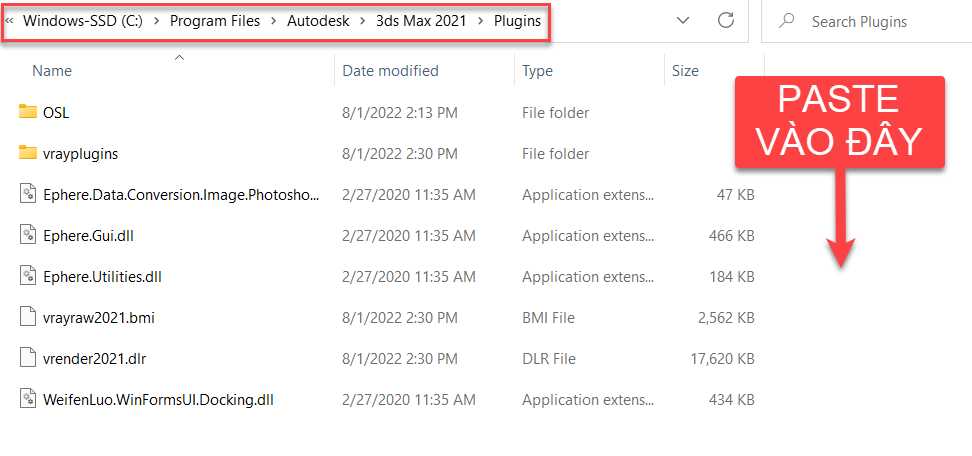
Task: Expand chevron after Autodesk breadcrumb
Action: pos(363,21)
